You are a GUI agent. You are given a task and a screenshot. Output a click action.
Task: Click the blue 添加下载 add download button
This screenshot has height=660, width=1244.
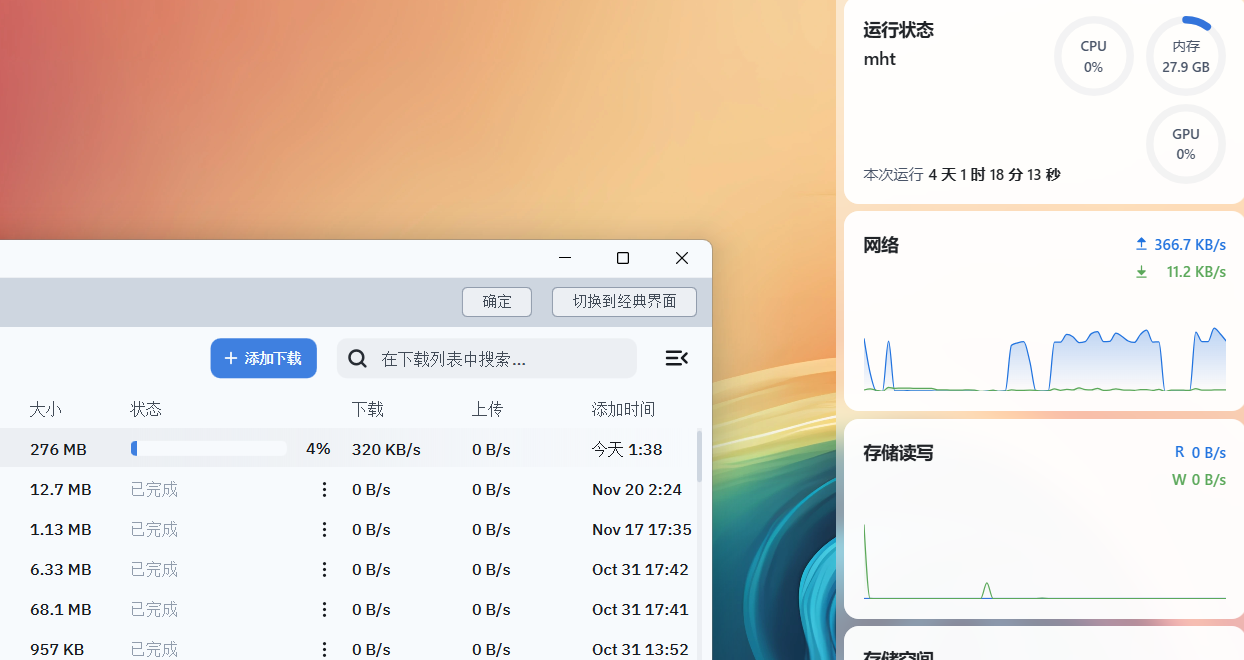263,357
